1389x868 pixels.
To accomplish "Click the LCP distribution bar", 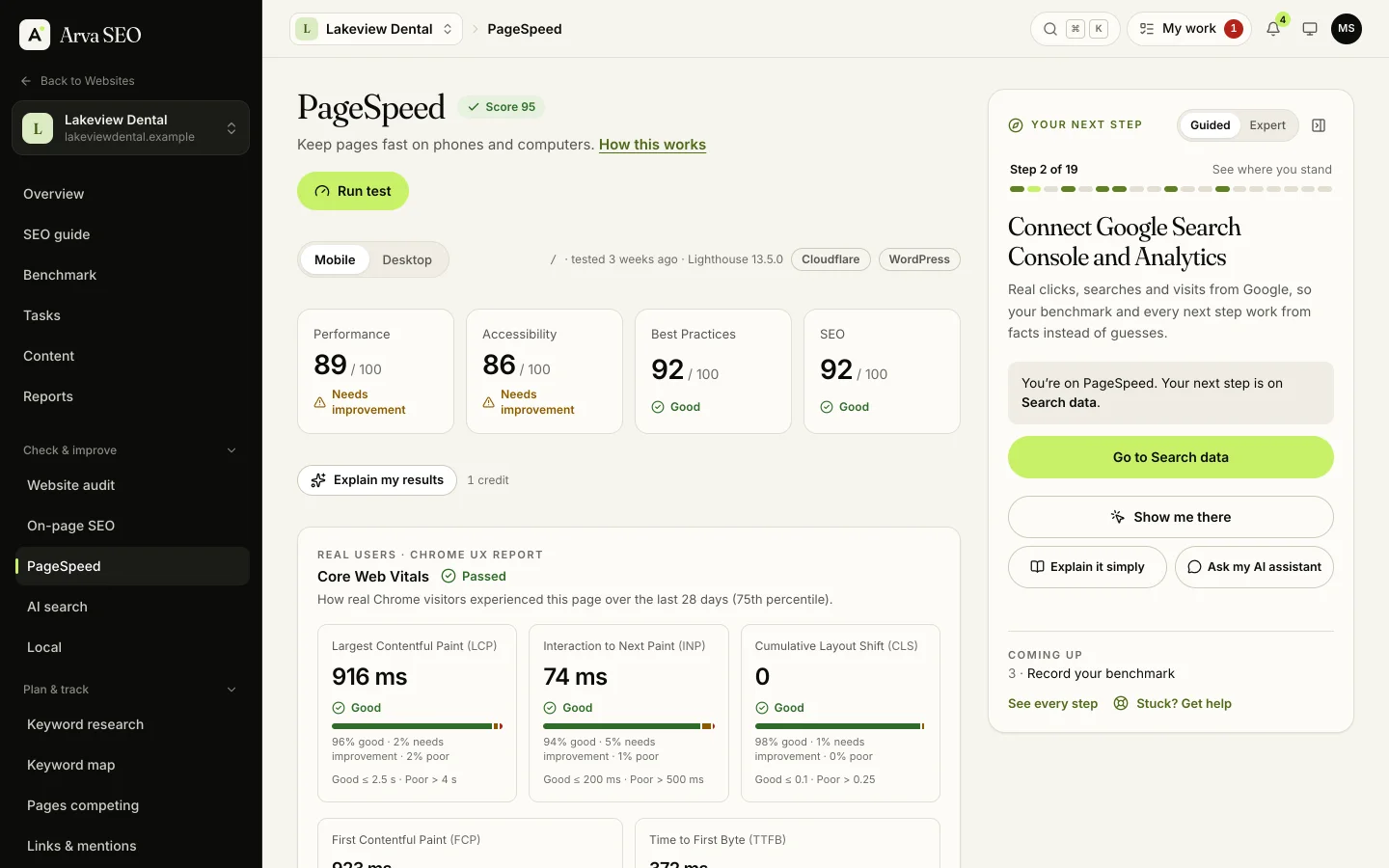I will point(417,726).
